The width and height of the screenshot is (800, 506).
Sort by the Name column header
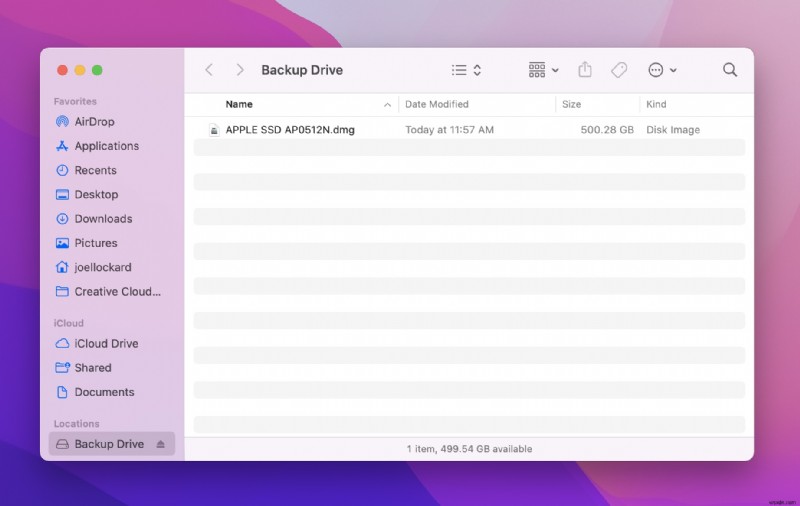239,104
